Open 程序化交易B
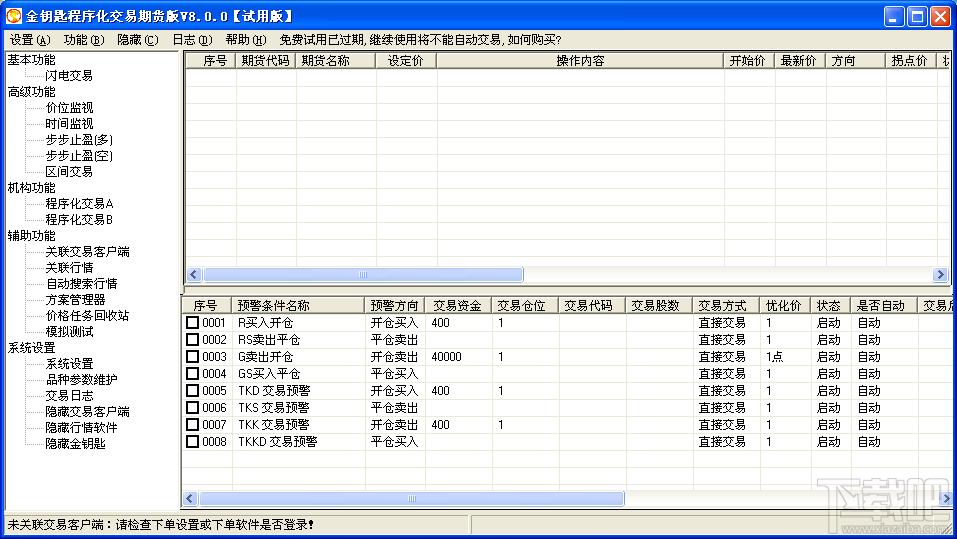 click(79, 219)
